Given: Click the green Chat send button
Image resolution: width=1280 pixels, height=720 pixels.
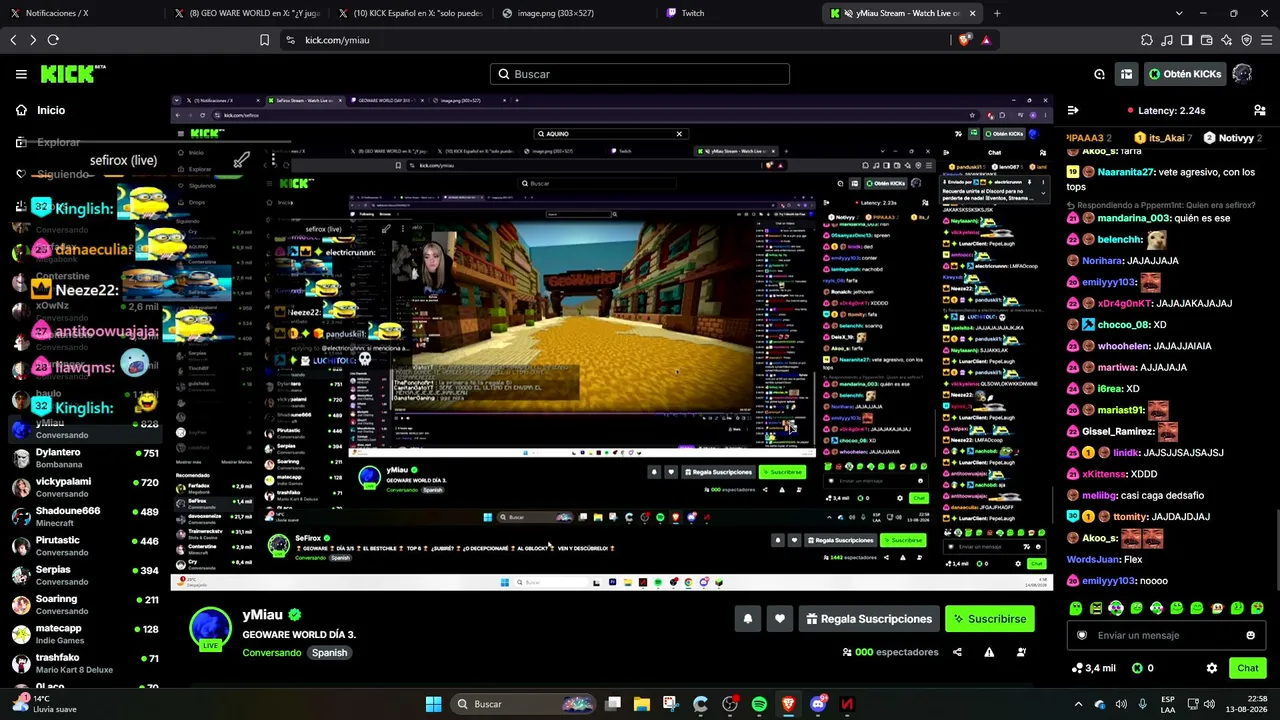Looking at the screenshot, I should tap(1248, 668).
